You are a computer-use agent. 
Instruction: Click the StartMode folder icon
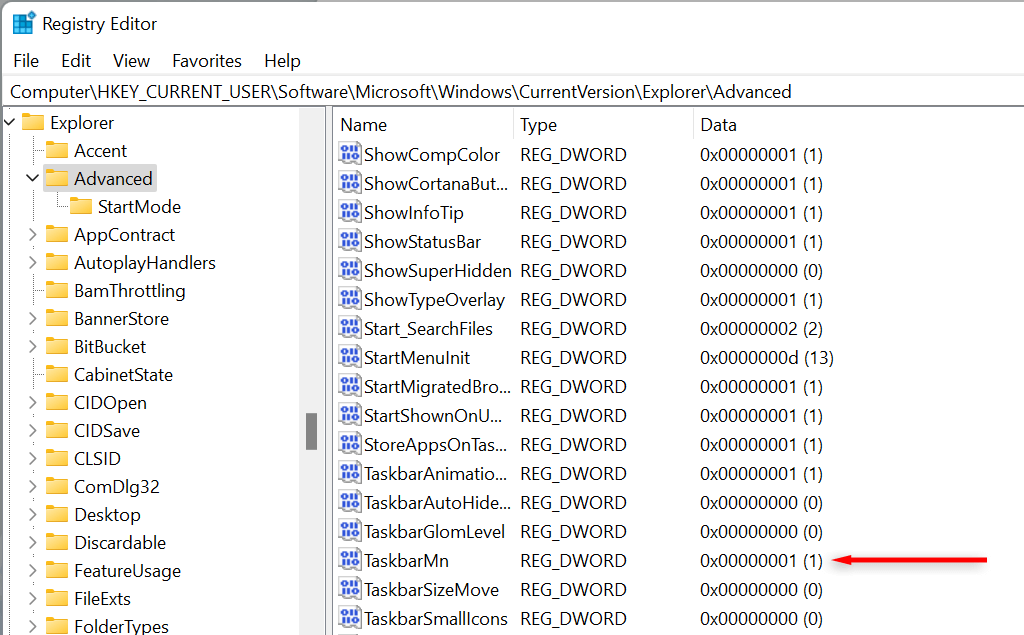(81, 207)
